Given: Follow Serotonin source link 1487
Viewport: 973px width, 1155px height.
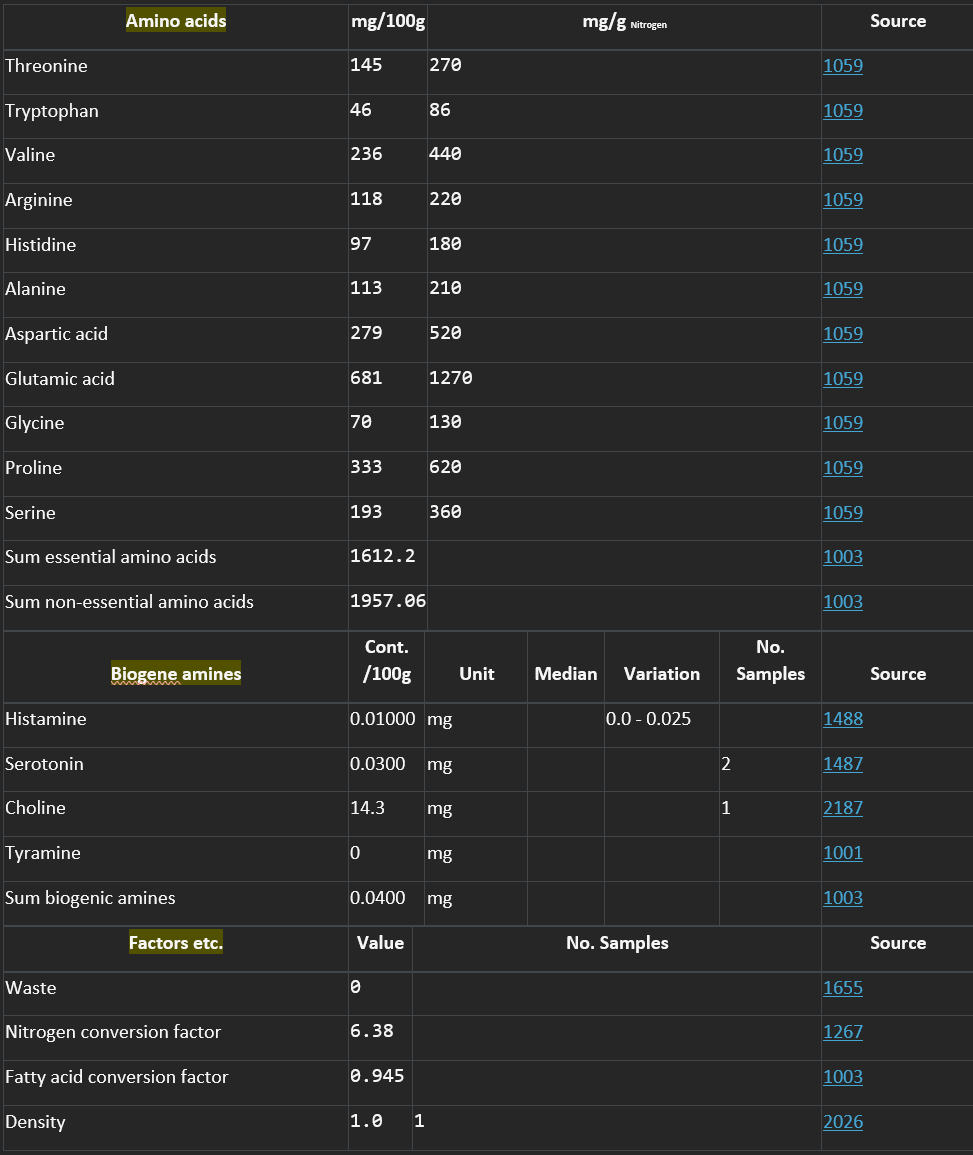Looking at the screenshot, I should click(843, 764).
